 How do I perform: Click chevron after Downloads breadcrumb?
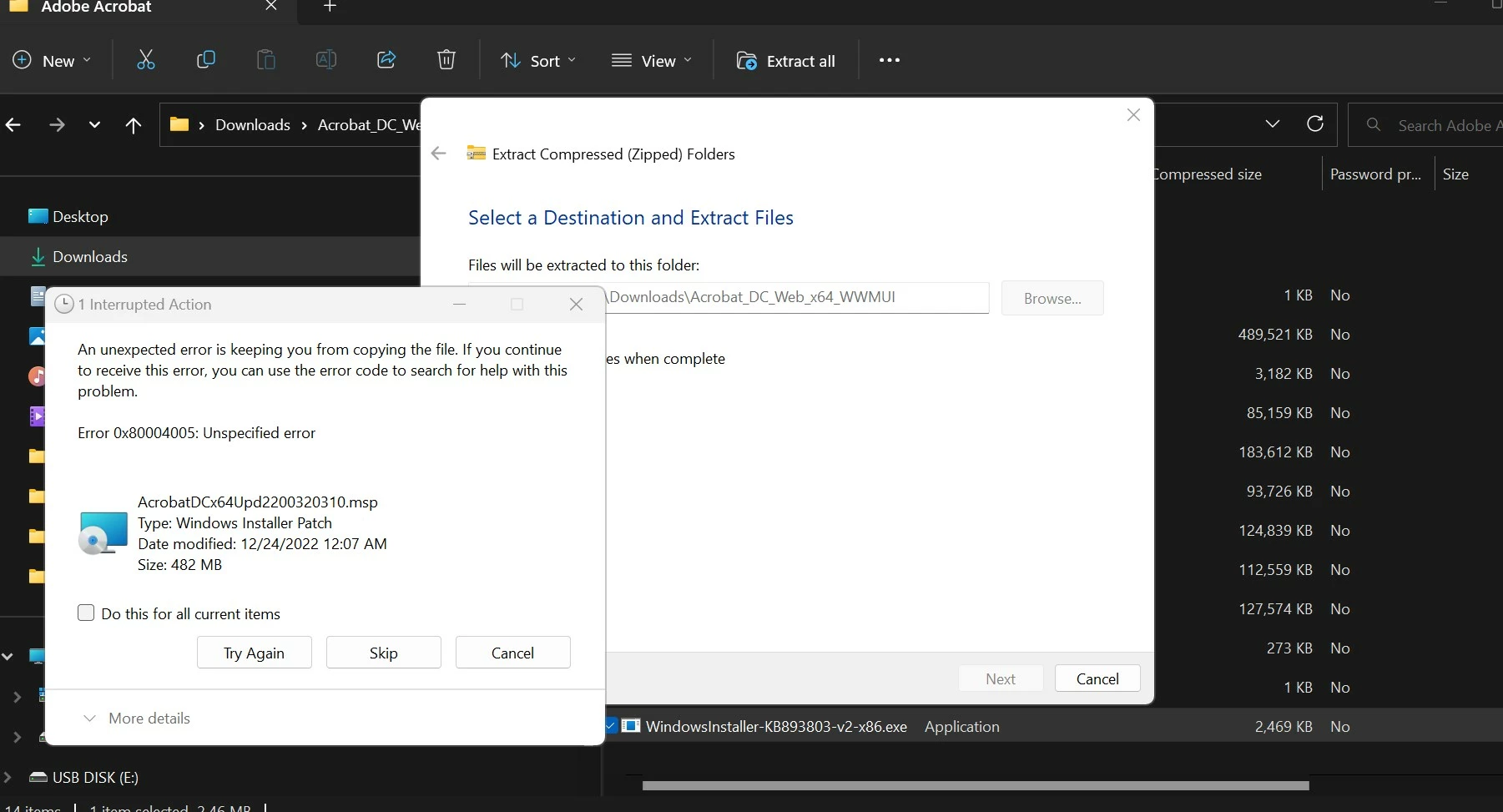(x=304, y=125)
